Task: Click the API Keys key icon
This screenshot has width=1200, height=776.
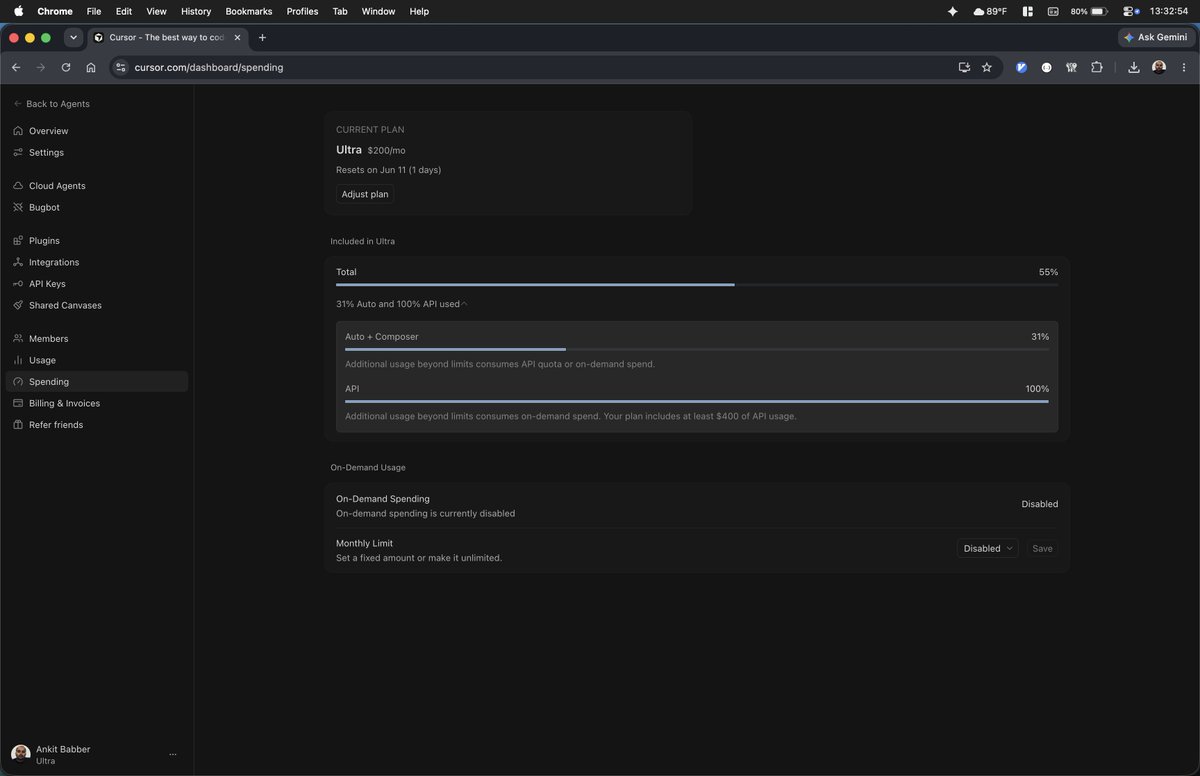Action: 18,284
